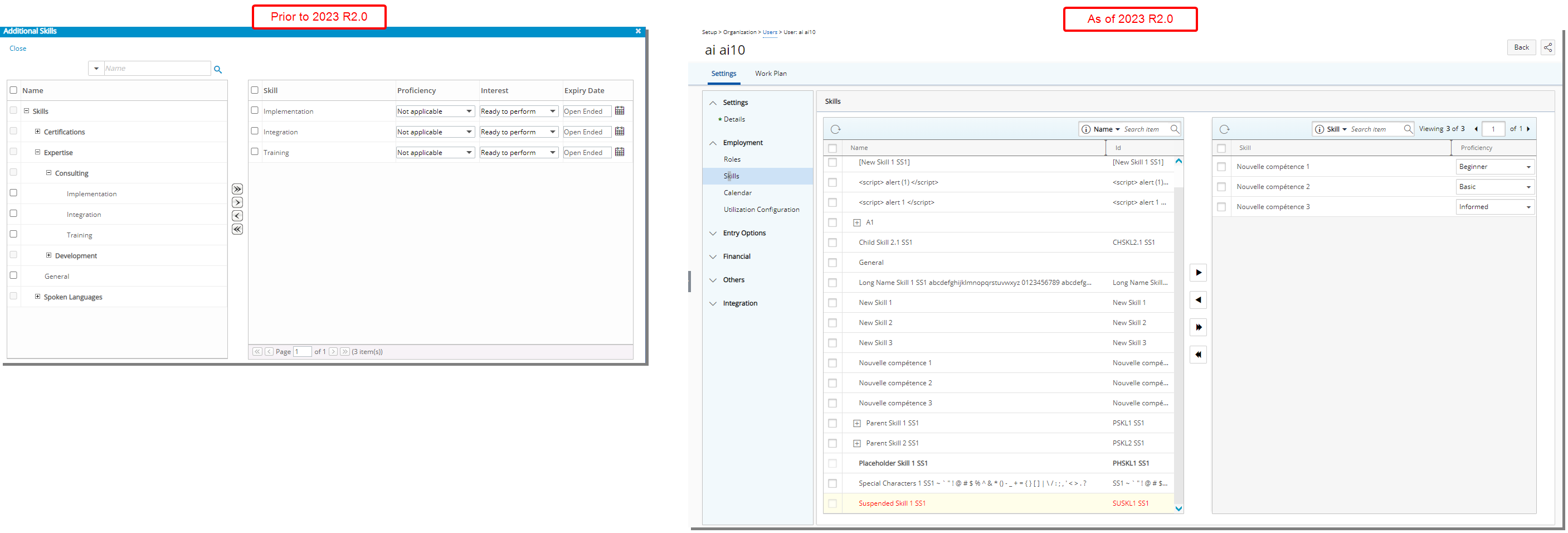The image size is (1568, 533).
Task: Unassign selected skill with left triangle button
Action: pos(1199,301)
